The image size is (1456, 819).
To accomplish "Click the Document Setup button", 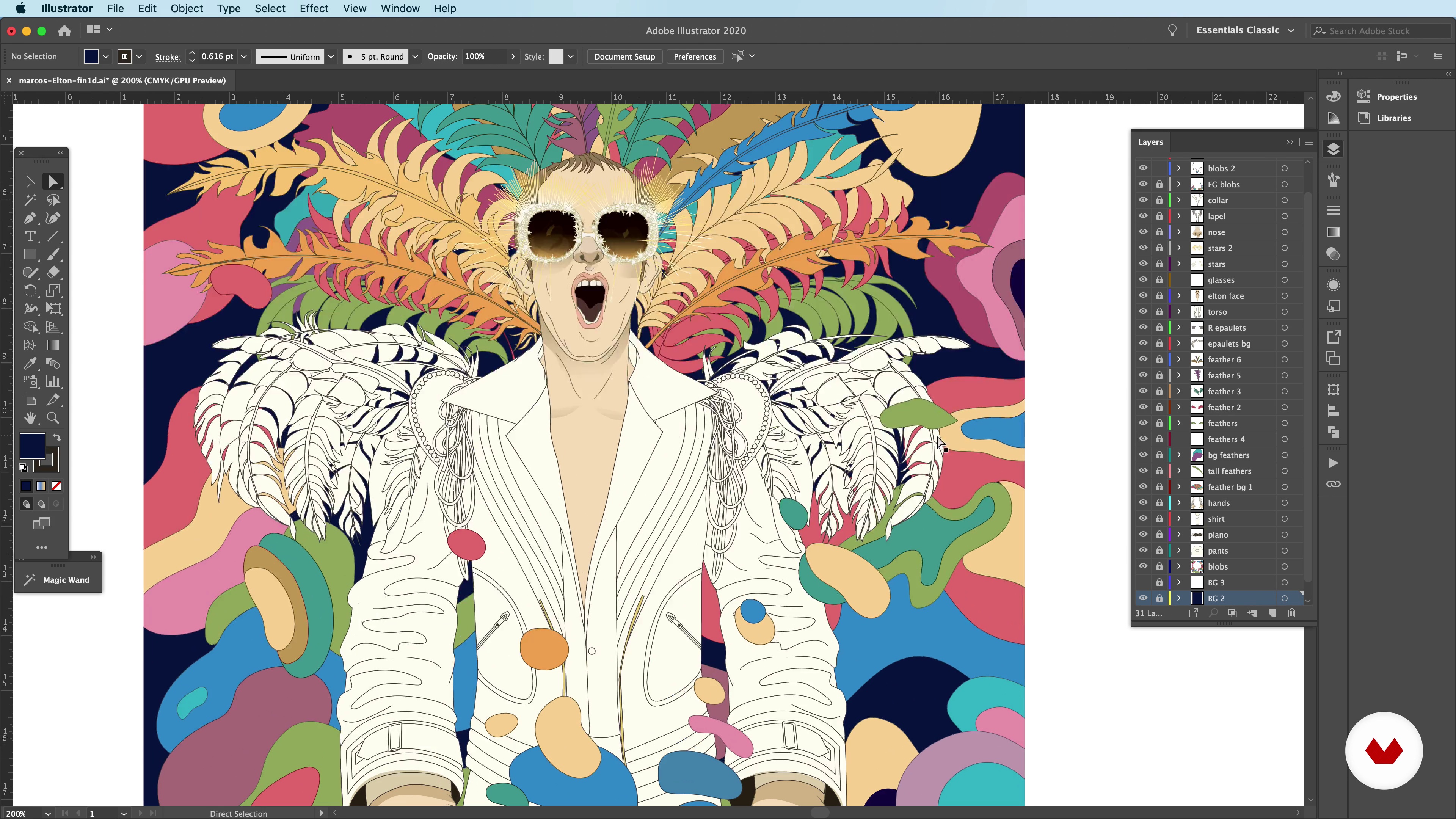I will coord(624,56).
